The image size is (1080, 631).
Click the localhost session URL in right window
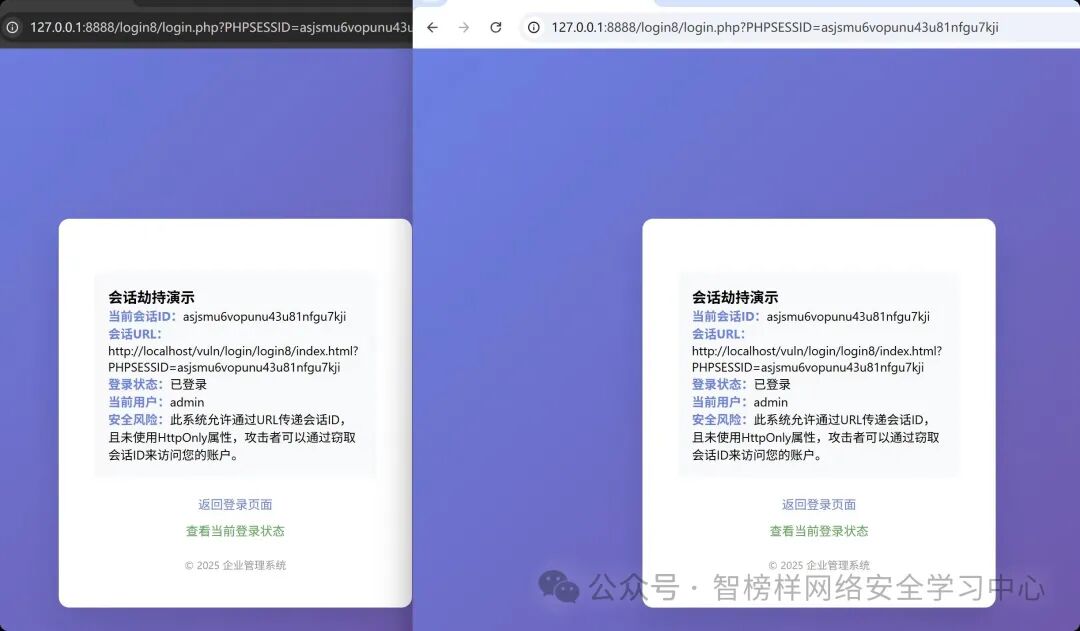(x=817, y=359)
